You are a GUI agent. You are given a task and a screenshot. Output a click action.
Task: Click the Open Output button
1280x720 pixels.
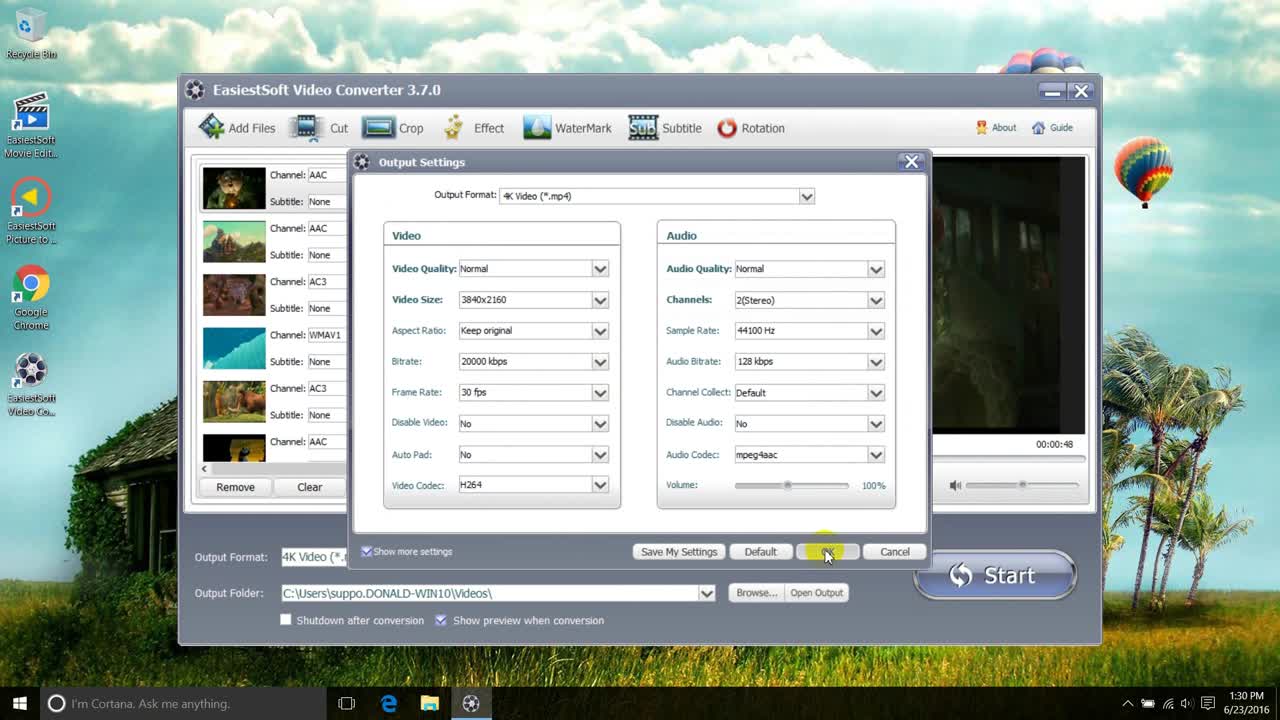point(817,593)
